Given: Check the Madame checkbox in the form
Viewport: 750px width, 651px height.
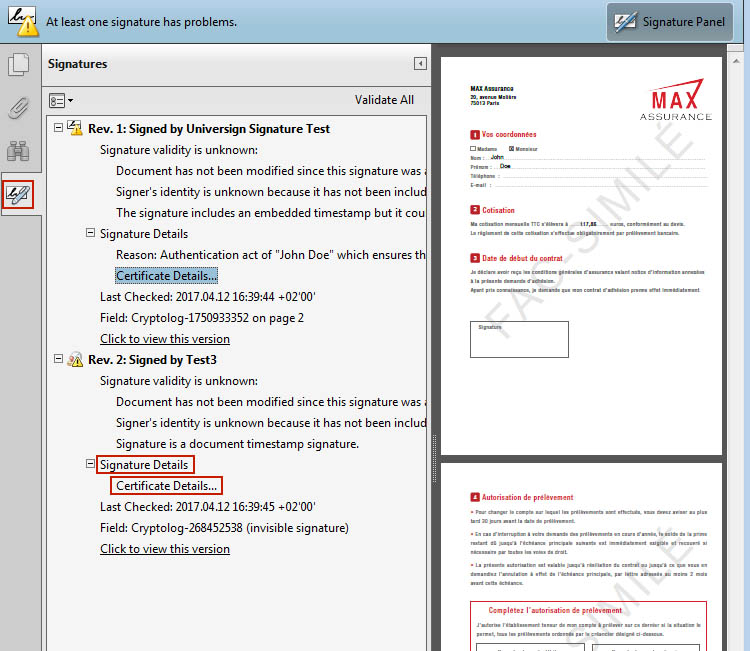Looking at the screenshot, I should (474, 149).
